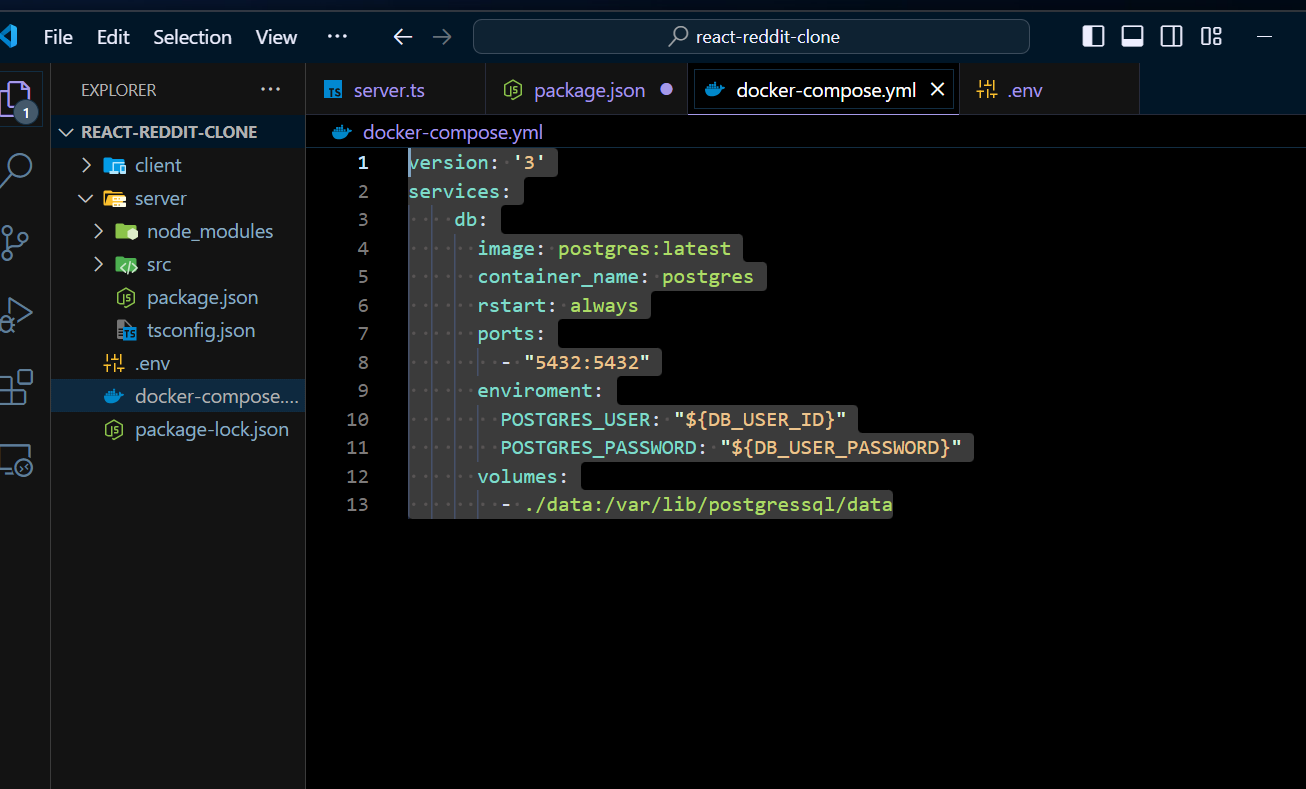Open the Source Control view icon
The height and width of the screenshot is (789, 1306).
tap(14, 243)
